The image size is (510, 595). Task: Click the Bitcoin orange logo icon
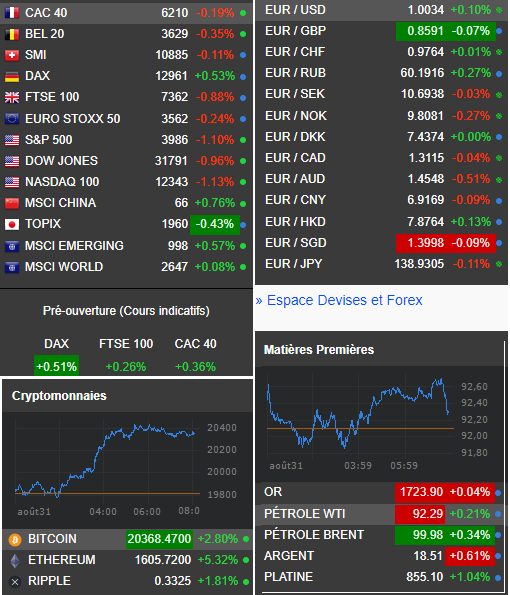pos(15,539)
